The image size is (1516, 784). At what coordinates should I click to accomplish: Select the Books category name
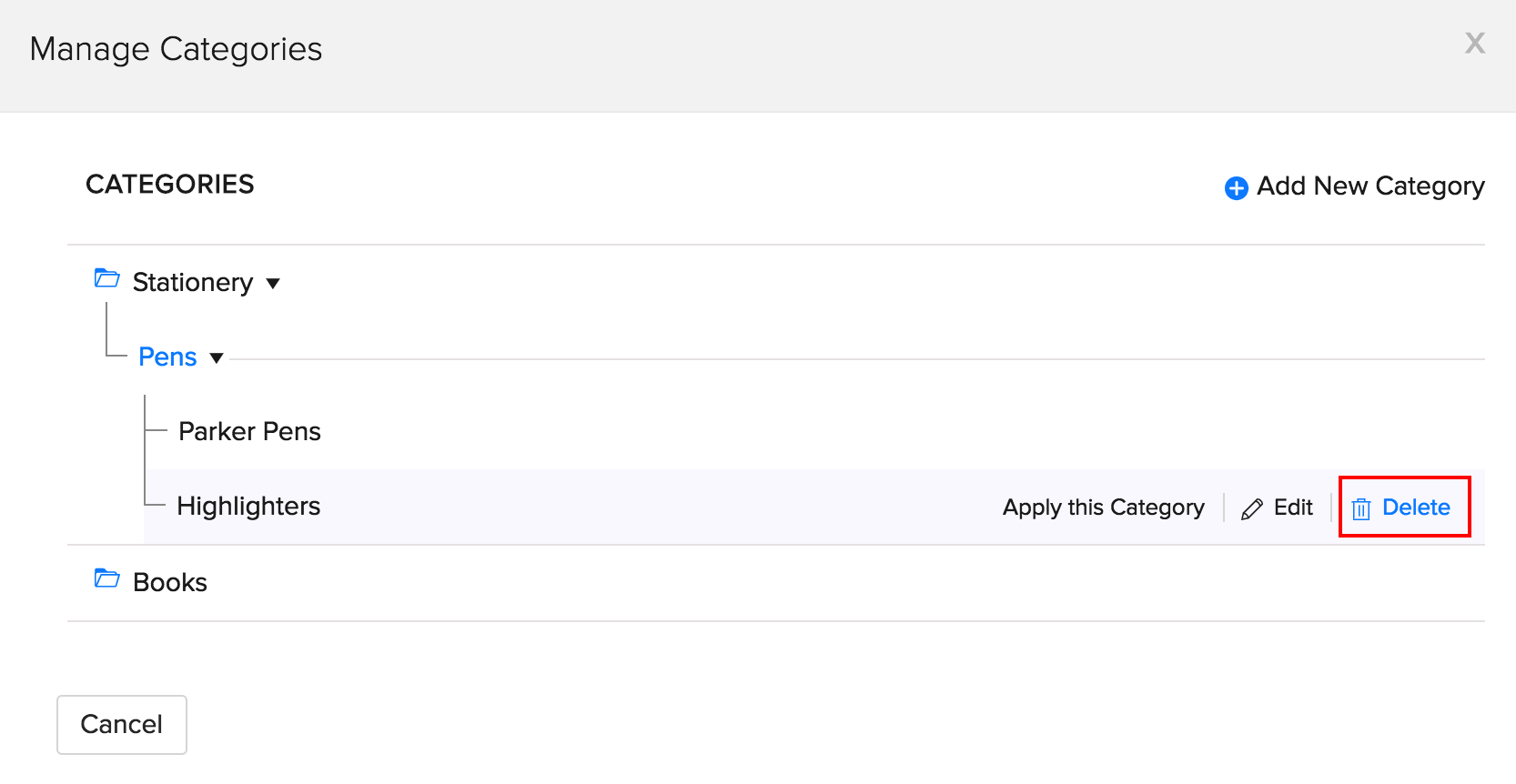coord(170,582)
